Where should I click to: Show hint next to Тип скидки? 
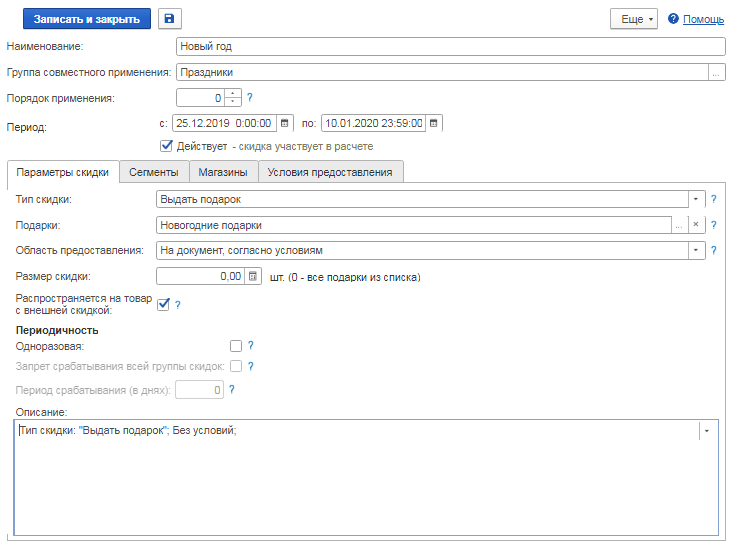pos(714,199)
